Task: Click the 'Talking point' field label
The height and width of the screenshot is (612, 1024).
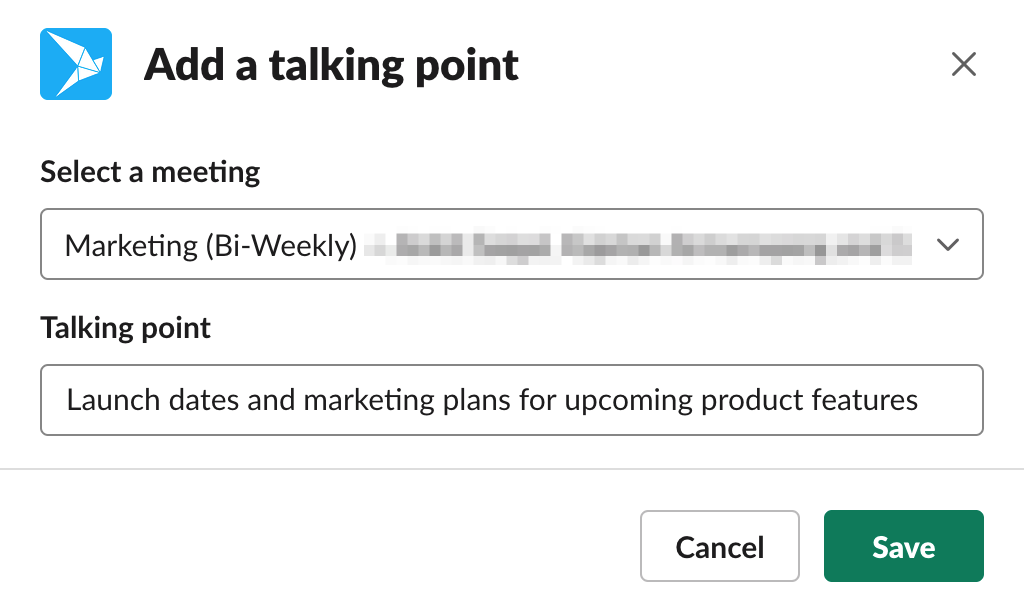Action: pos(125,328)
